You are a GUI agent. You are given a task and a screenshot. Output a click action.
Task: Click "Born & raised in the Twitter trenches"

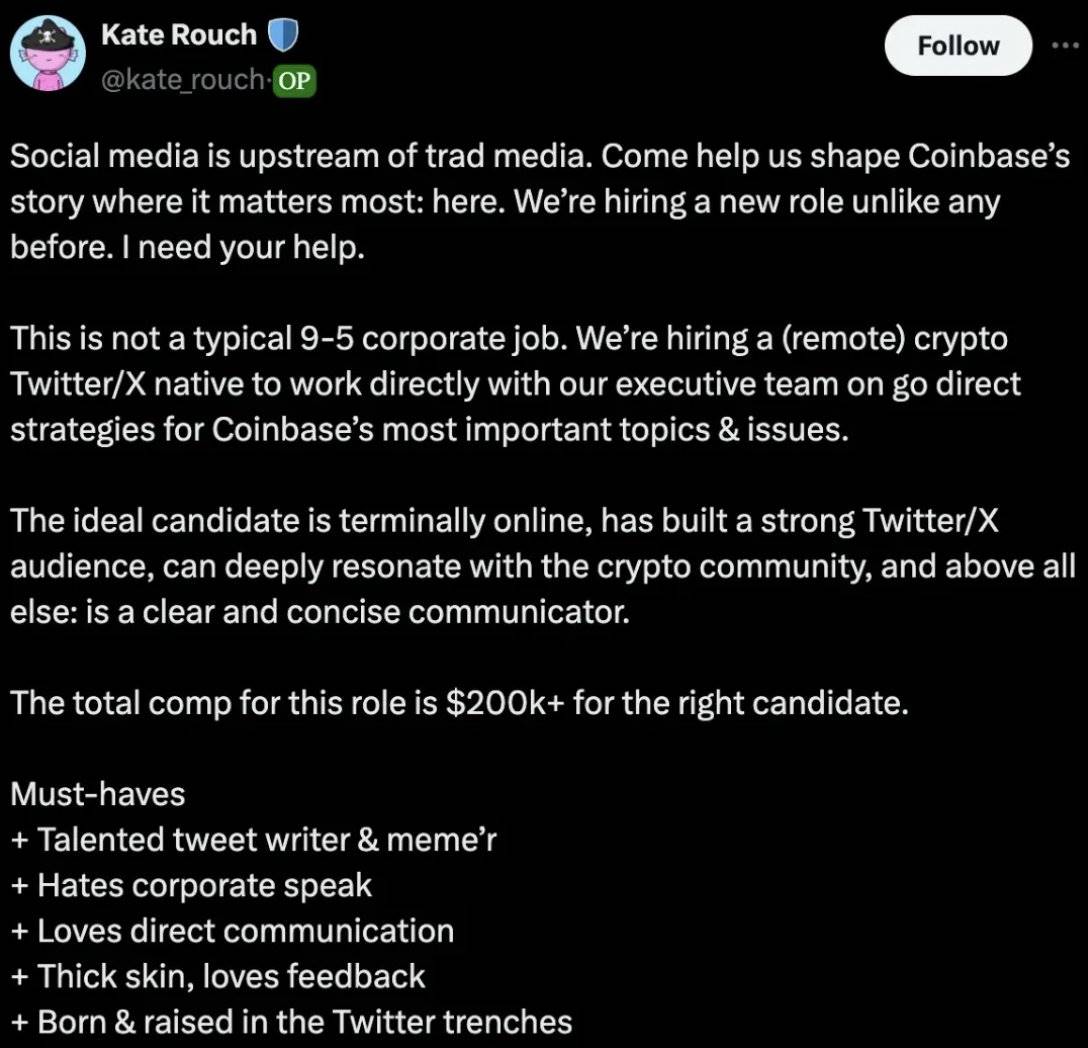(291, 1021)
